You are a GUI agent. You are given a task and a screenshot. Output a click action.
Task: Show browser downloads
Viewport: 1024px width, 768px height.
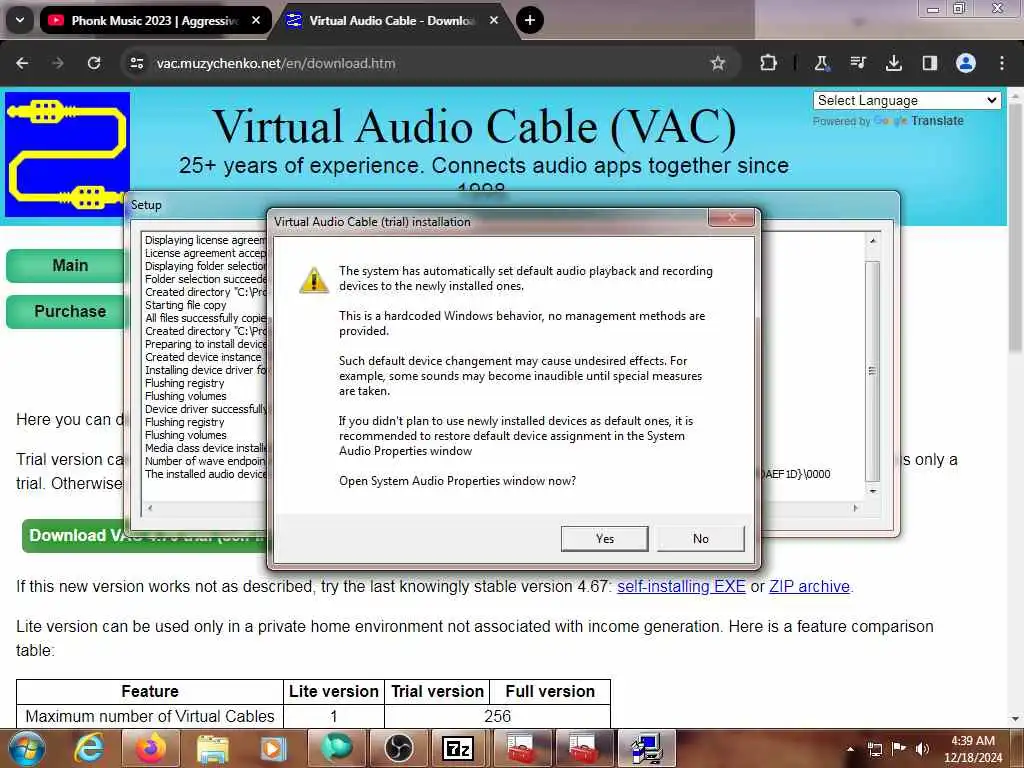[893, 63]
